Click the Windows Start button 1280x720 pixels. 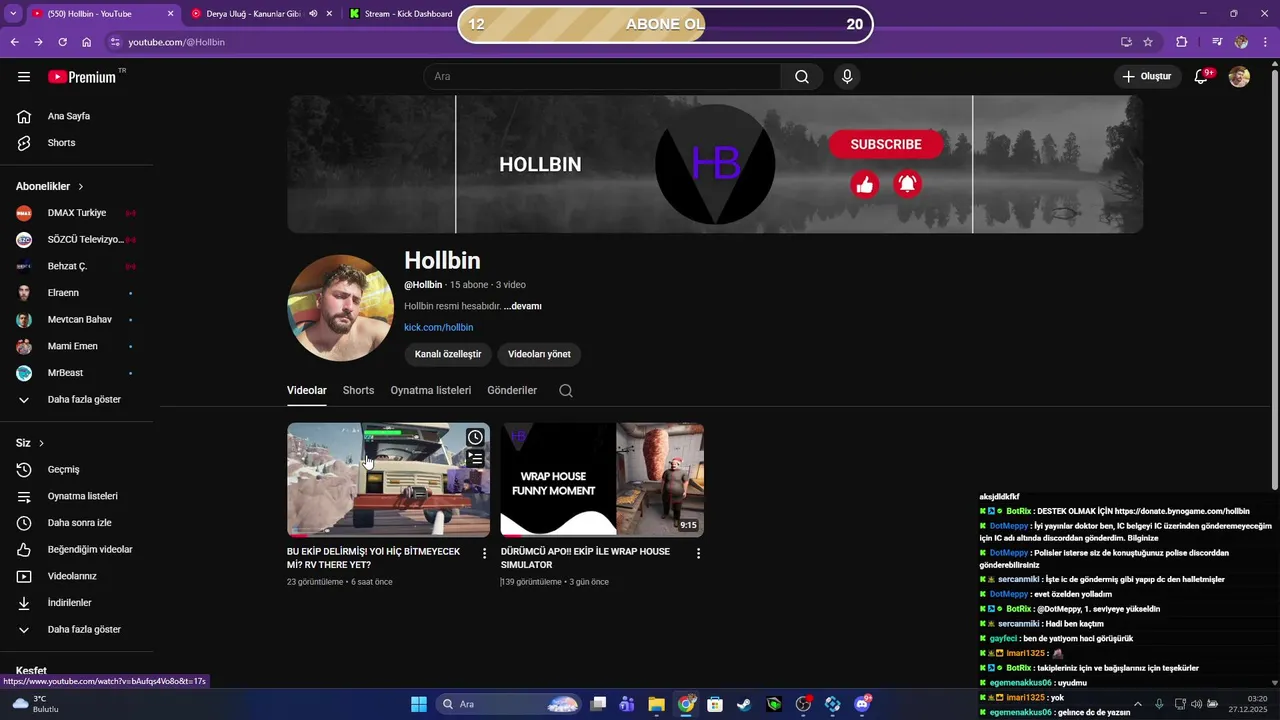[x=419, y=704]
